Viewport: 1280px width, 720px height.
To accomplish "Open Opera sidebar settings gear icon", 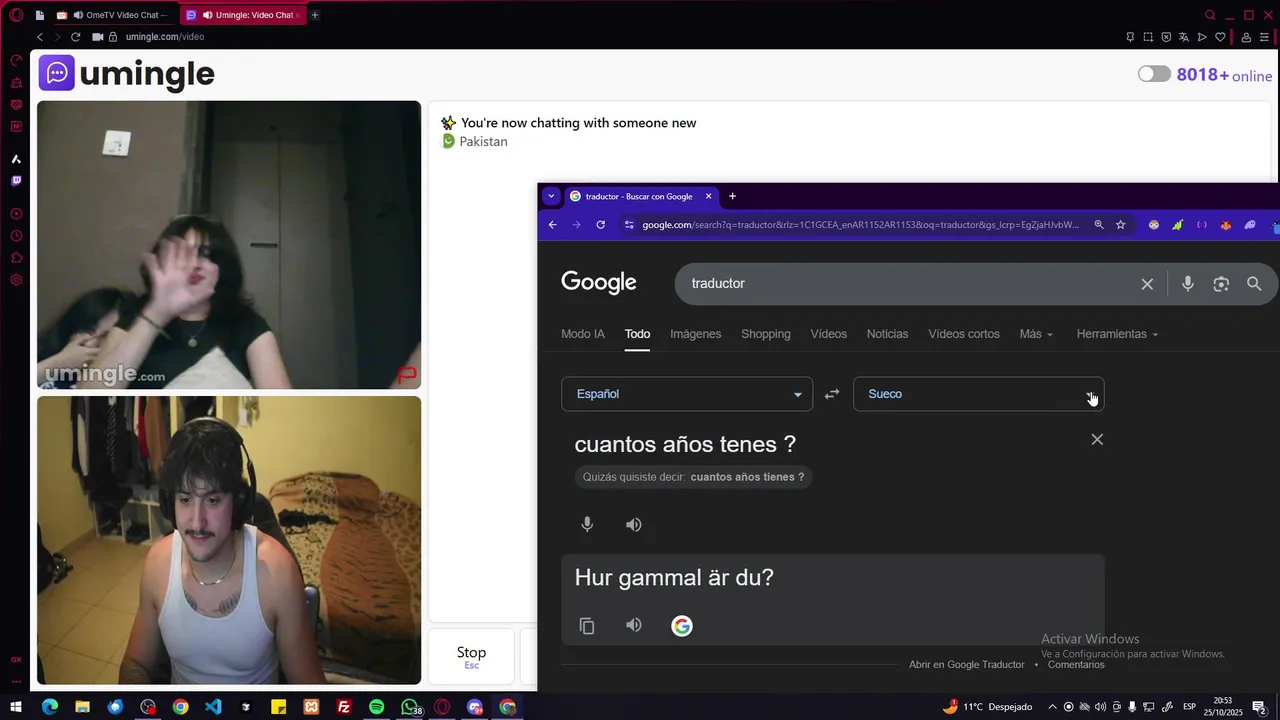I will [16, 280].
